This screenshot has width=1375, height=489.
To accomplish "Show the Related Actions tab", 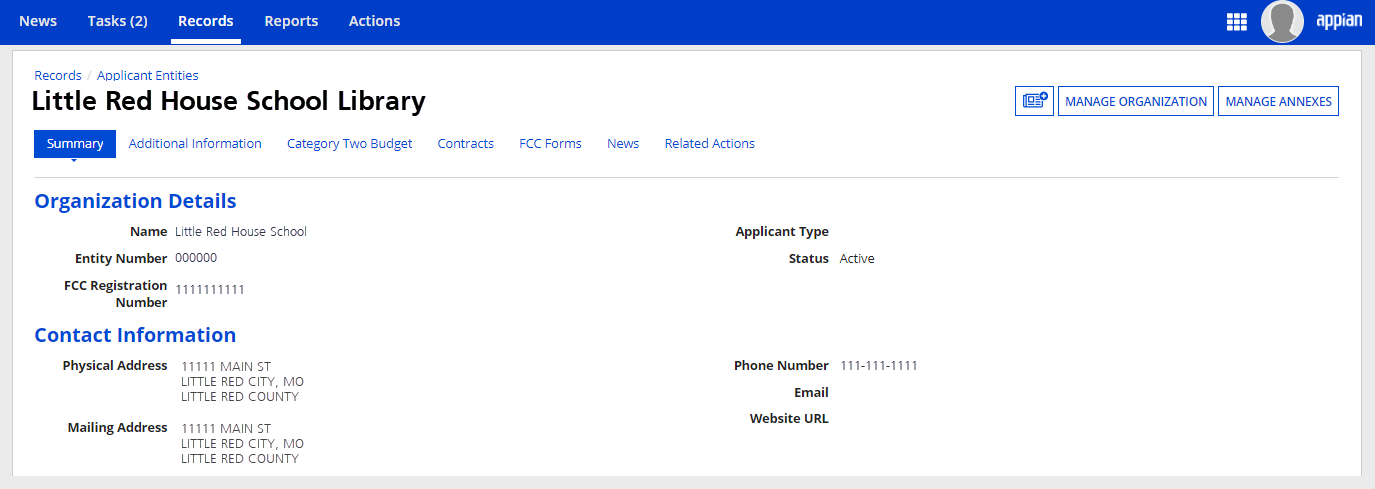I will 709,144.
